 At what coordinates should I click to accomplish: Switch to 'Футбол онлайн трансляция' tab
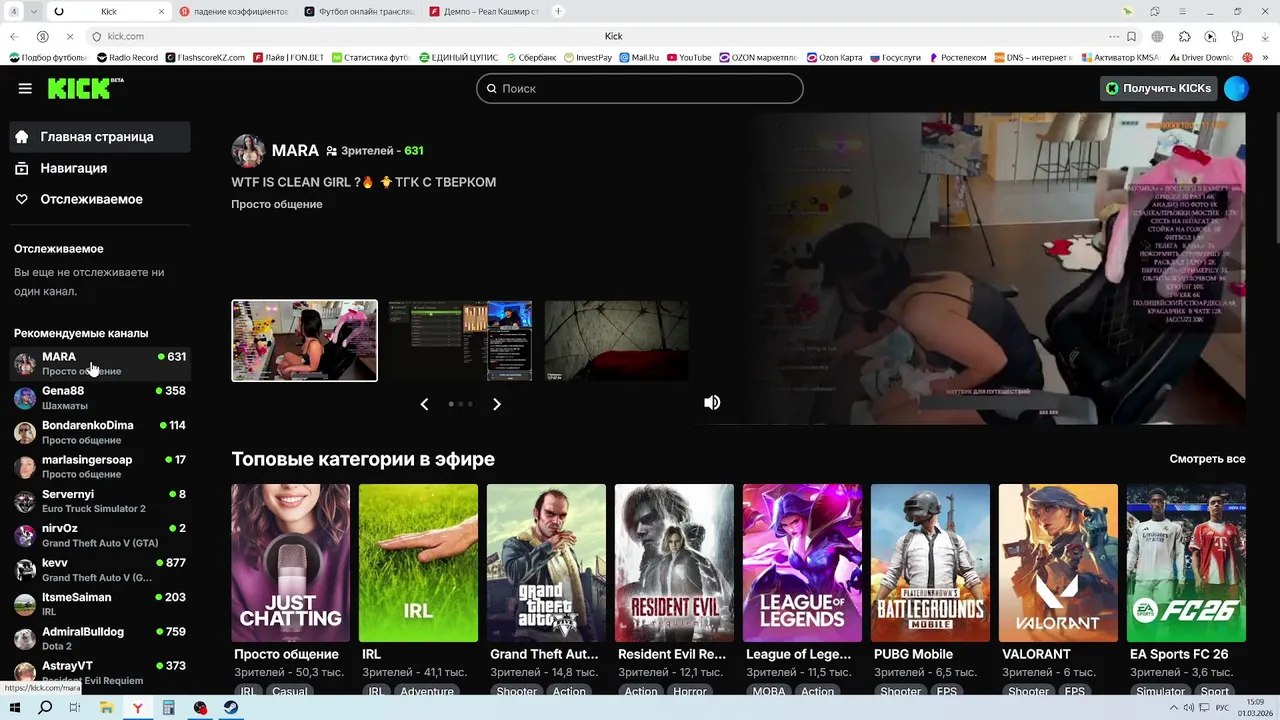point(360,11)
